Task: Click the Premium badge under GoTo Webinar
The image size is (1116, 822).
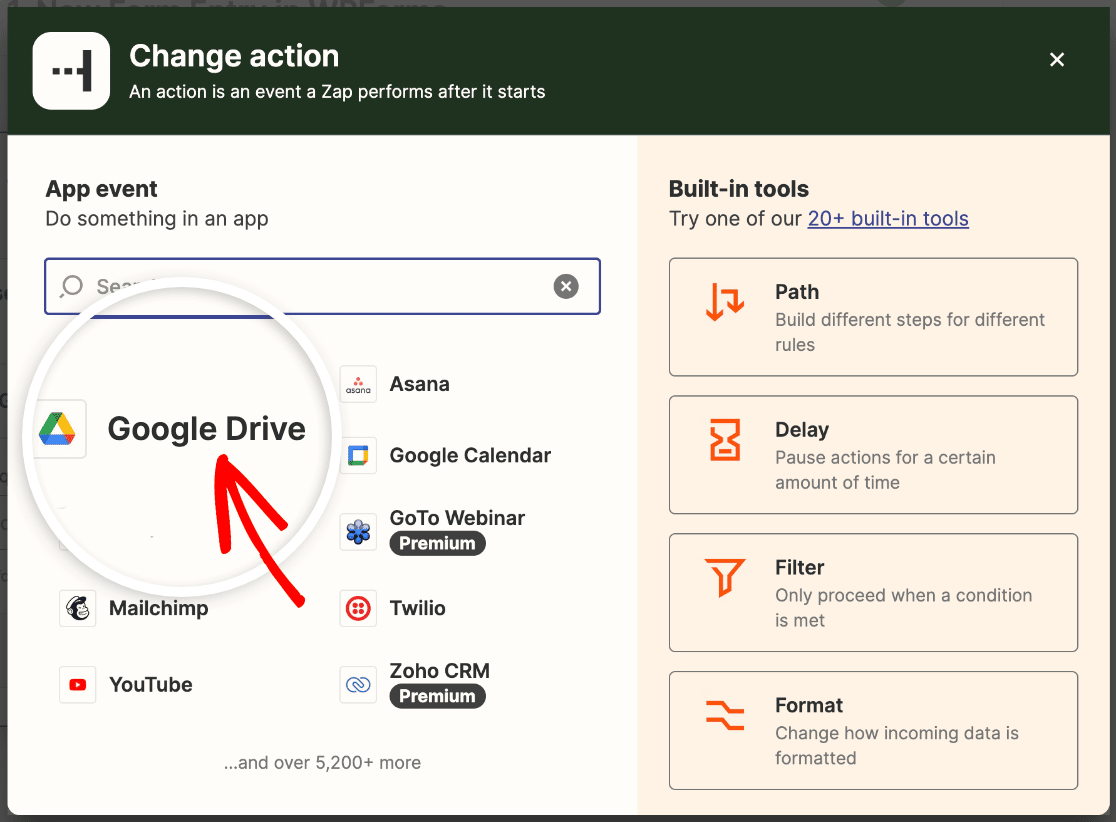Action: tap(437, 544)
